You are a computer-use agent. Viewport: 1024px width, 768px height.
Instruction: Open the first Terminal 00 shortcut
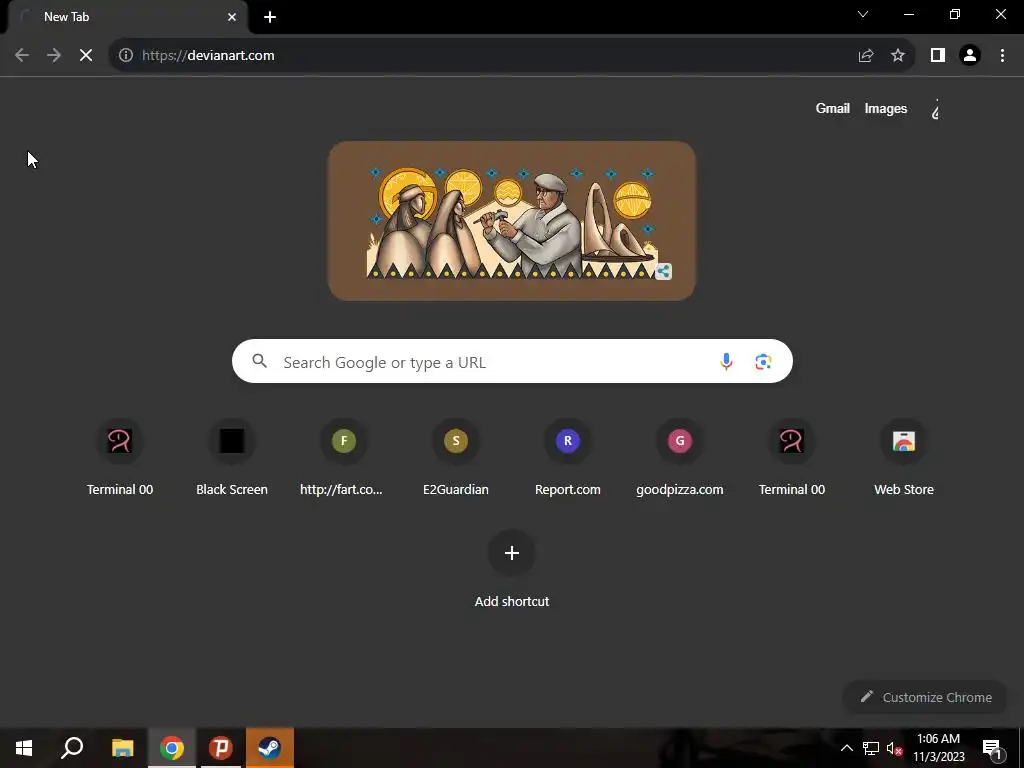[x=120, y=457]
